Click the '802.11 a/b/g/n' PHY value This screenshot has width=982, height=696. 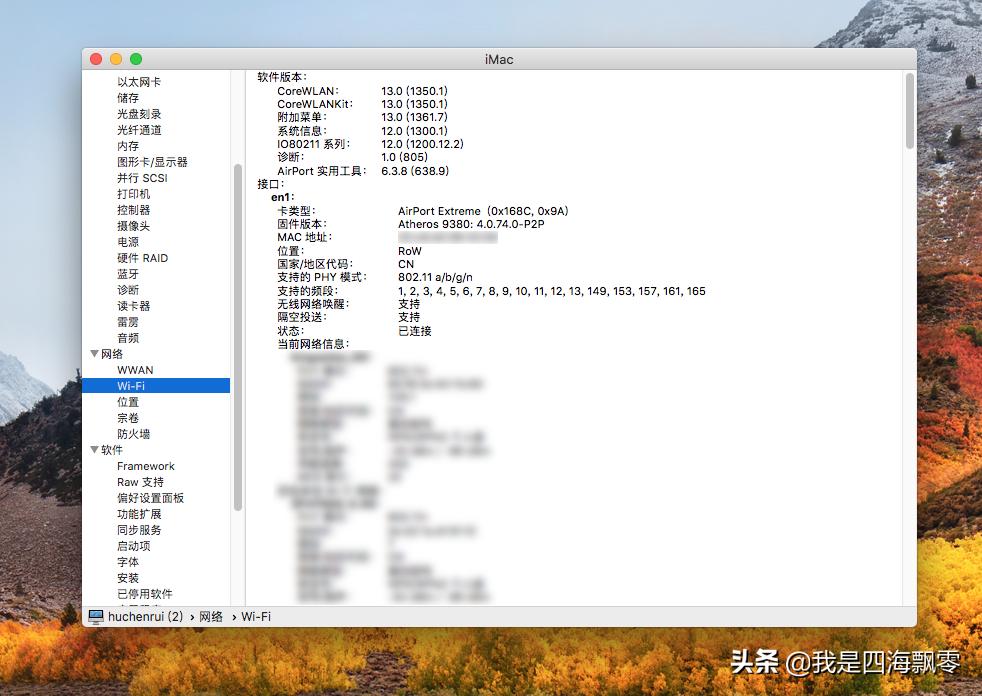coord(435,277)
